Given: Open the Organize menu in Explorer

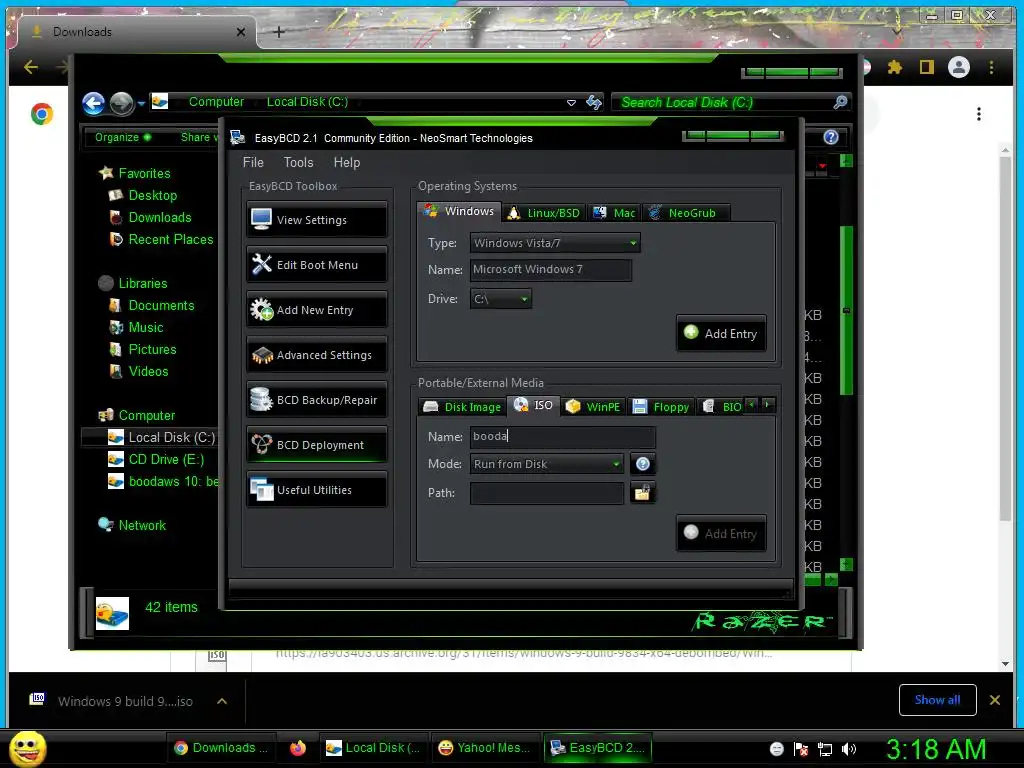Looking at the screenshot, I should click(123, 137).
